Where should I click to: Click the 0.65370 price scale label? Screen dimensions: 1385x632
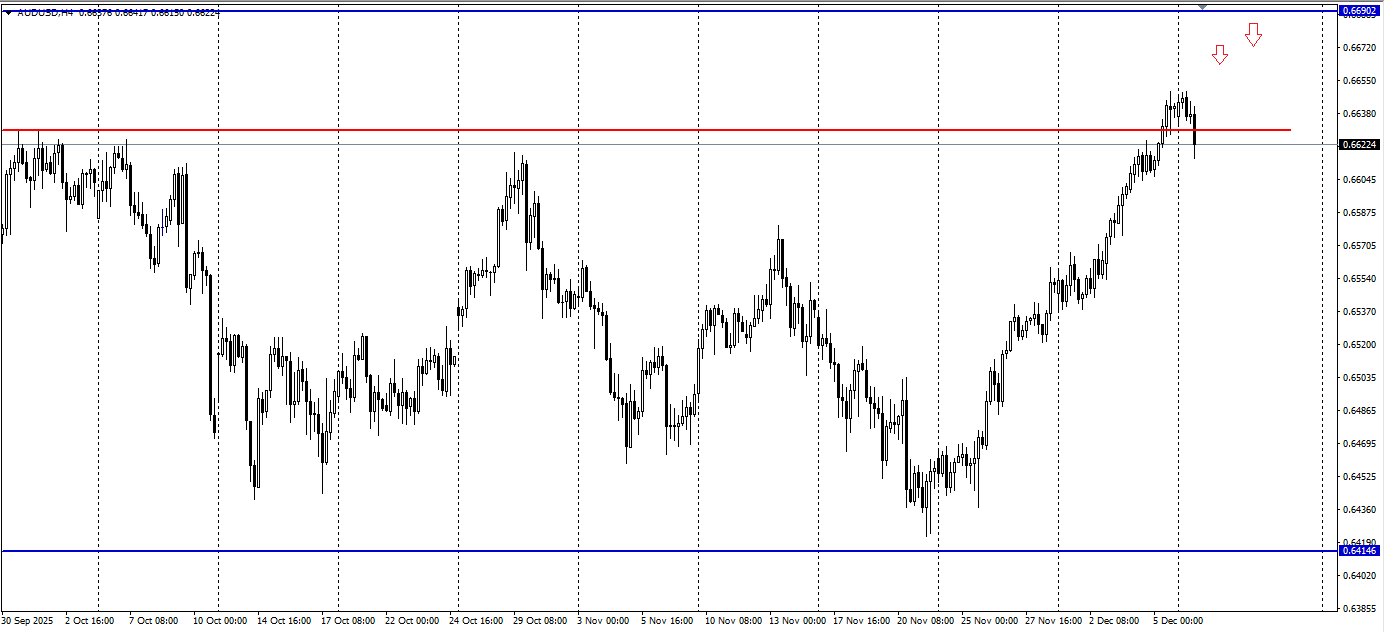tap(1361, 311)
